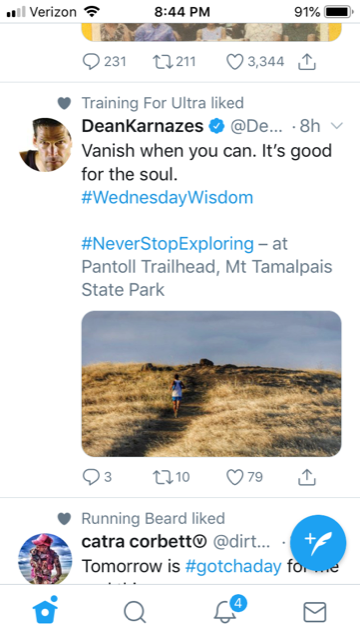Share the DeanKarnazes tweet
Screen dimensions: 360x640
(x=307, y=477)
